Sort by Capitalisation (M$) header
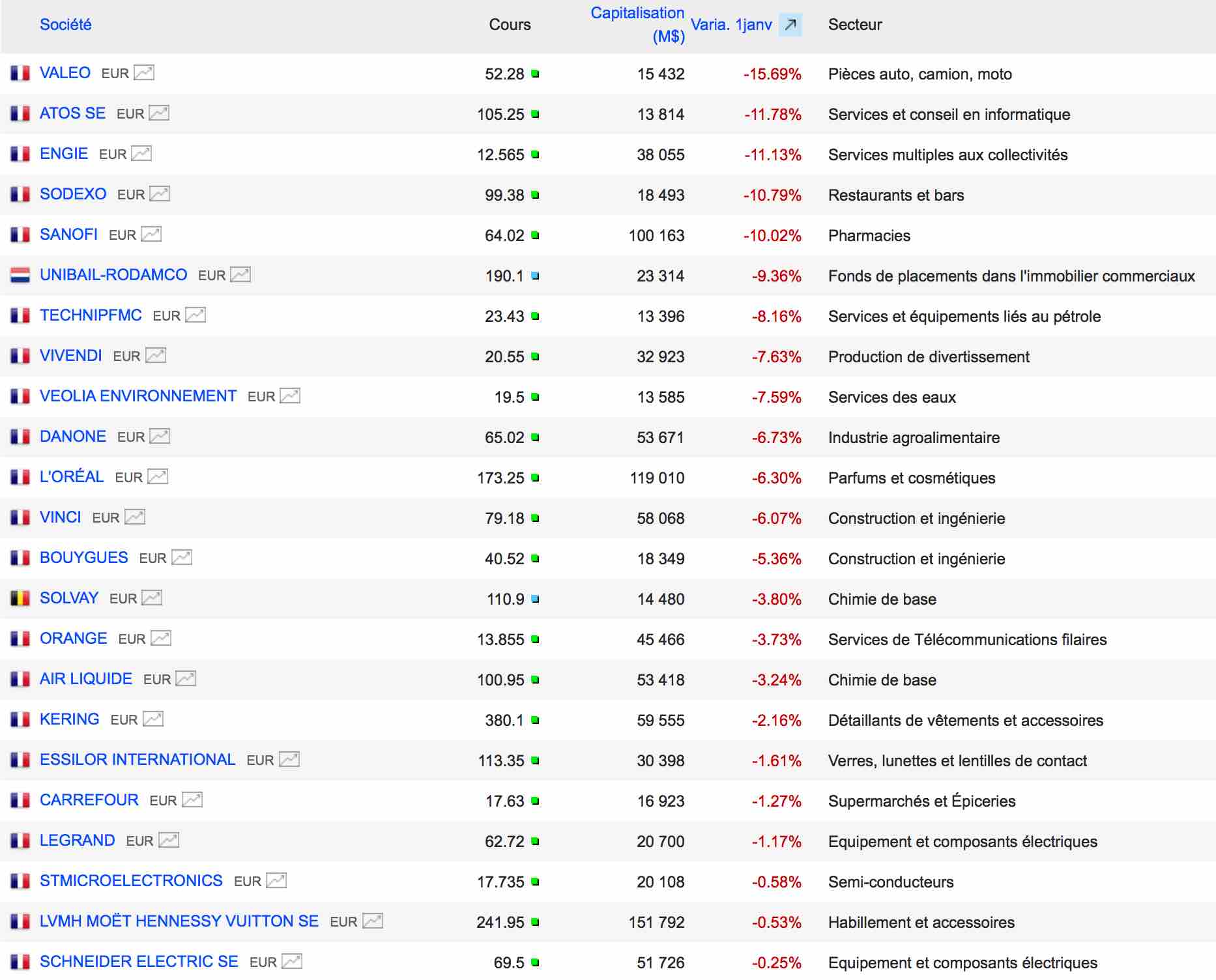The height and width of the screenshot is (980, 1216). (x=637, y=25)
